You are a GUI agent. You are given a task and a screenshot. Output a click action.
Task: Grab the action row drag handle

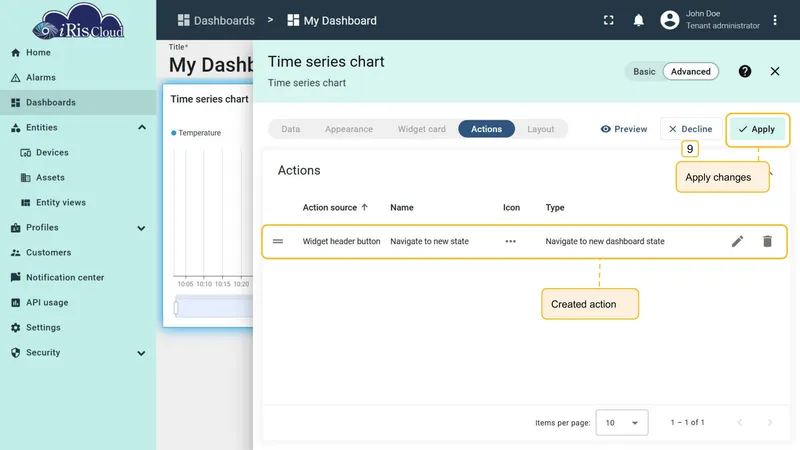point(278,241)
